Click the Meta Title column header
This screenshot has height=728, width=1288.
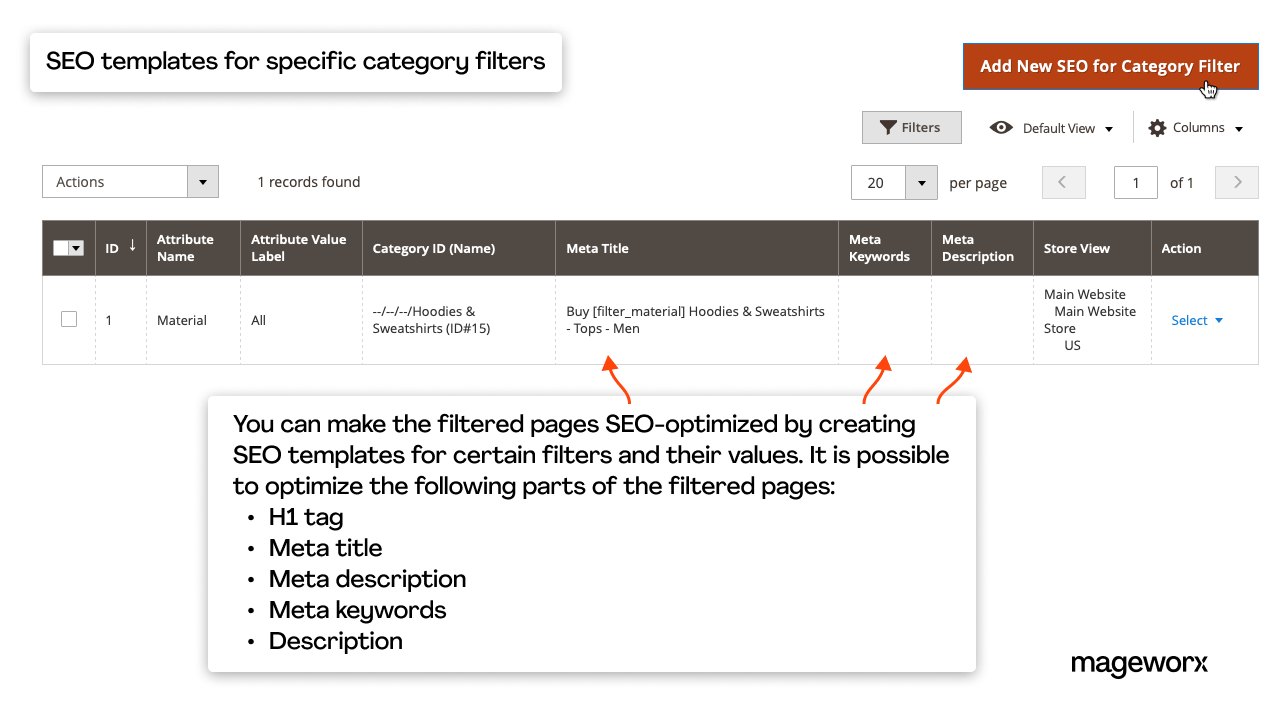[x=597, y=247]
